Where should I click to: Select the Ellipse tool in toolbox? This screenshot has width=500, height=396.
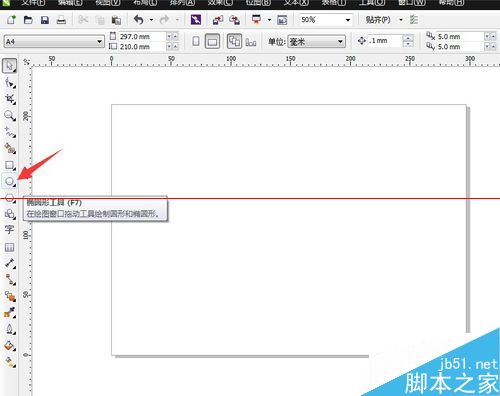pyautogui.click(x=10, y=182)
